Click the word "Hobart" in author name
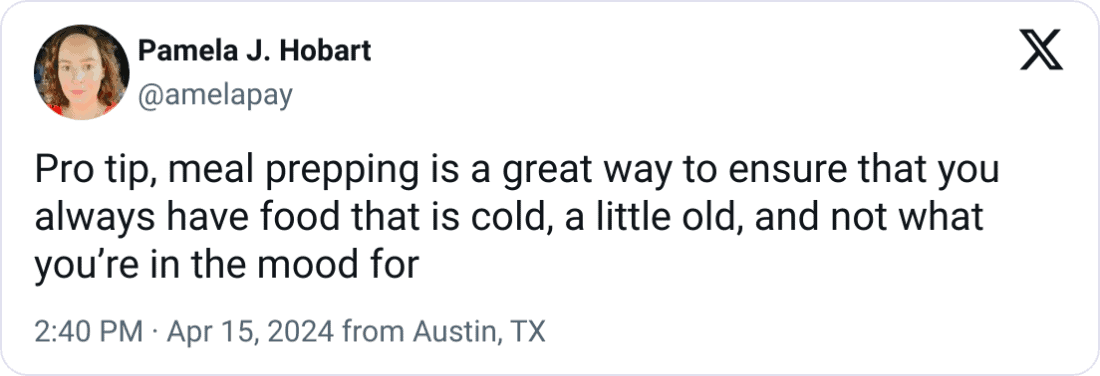Screen dimensions: 1100x376 [328, 51]
